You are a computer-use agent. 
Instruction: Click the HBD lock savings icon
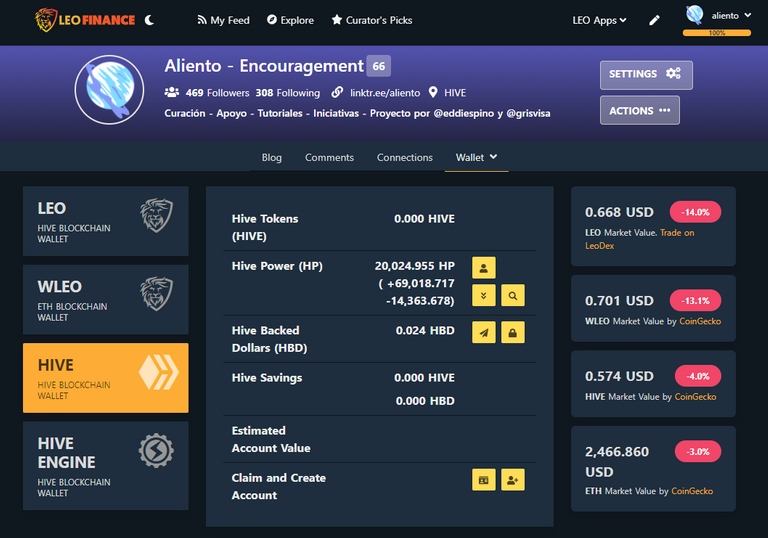(x=513, y=332)
